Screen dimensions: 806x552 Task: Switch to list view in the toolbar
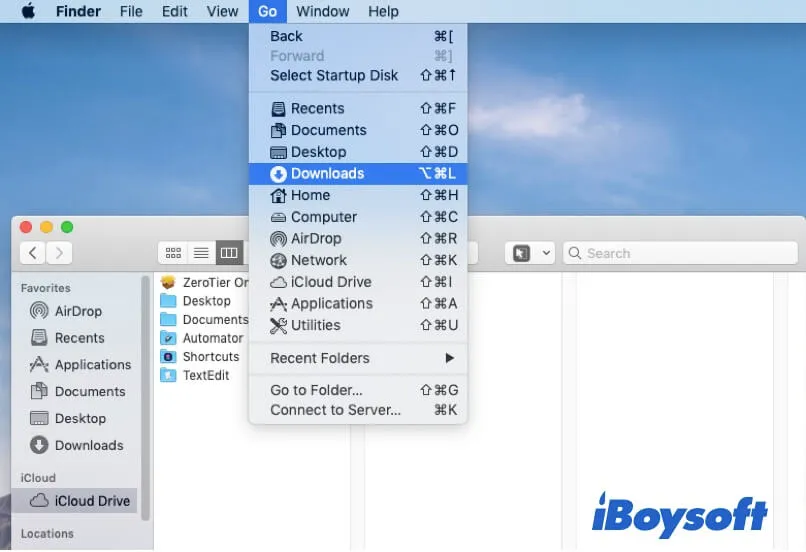point(201,253)
